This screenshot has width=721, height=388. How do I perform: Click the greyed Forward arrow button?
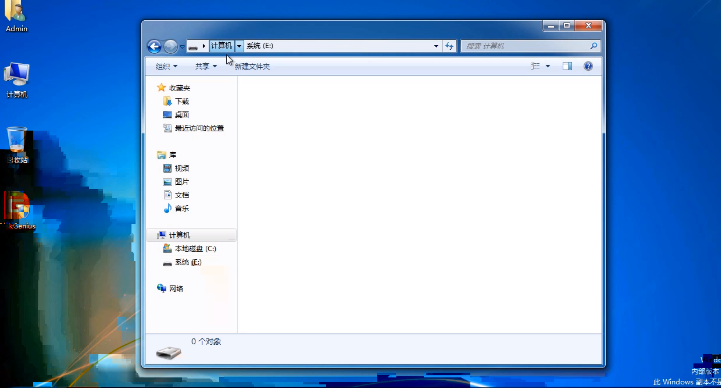(x=171, y=46)
